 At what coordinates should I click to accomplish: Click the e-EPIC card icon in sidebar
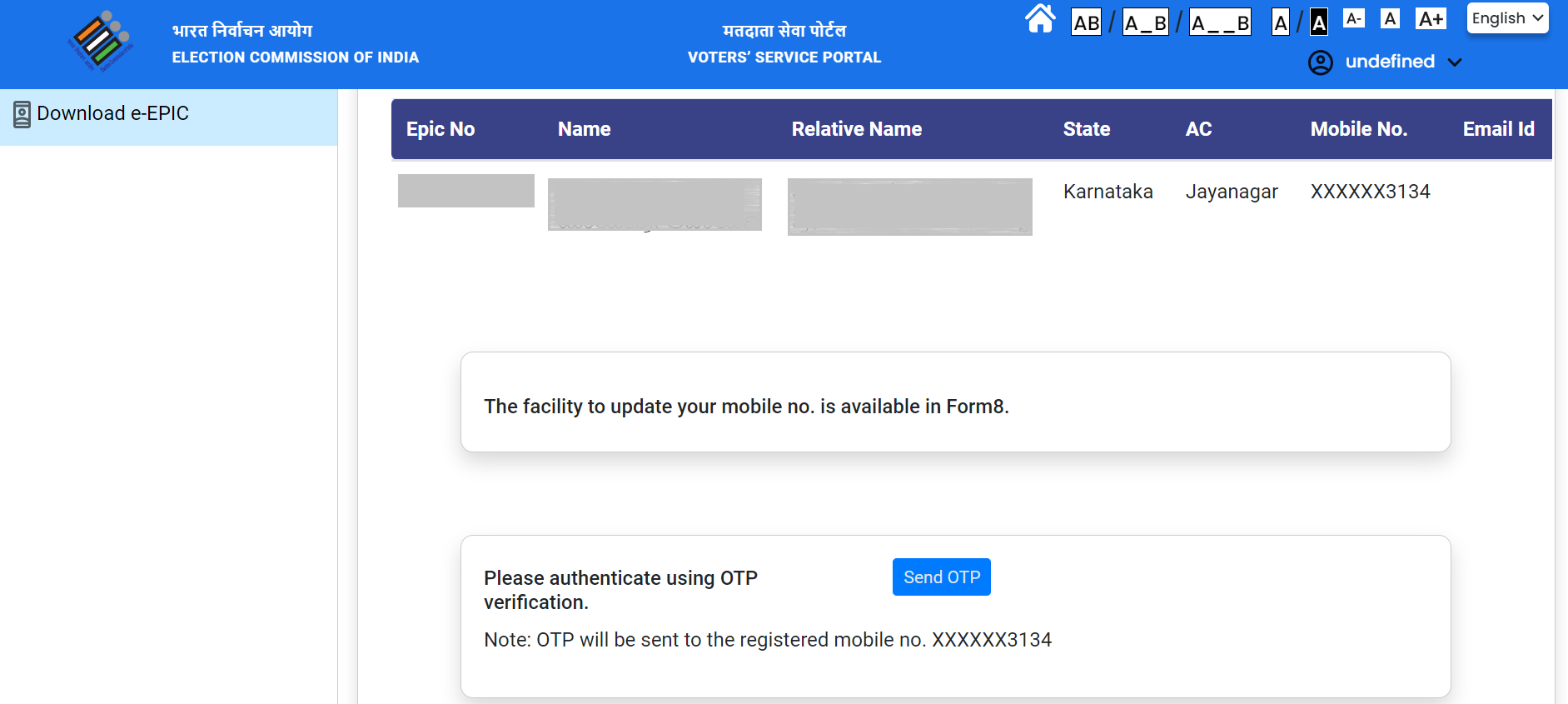[22, 114]
